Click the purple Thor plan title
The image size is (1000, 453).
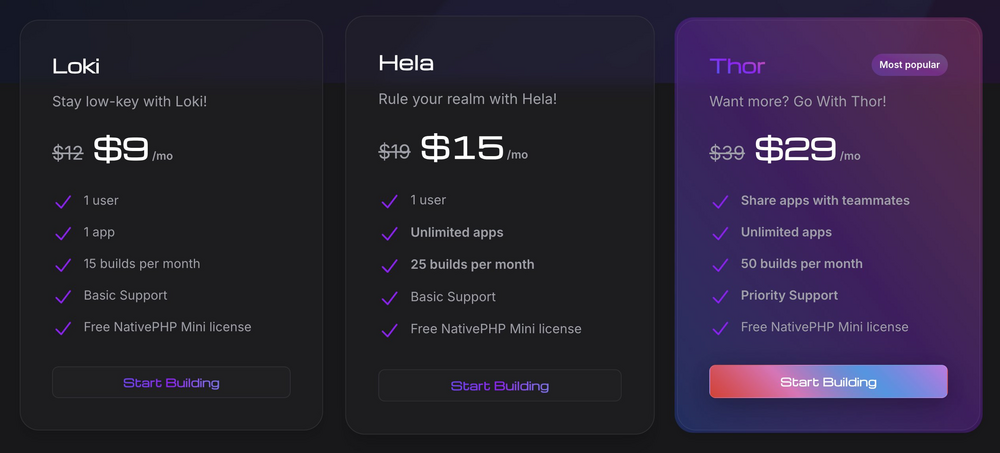(737, 66)
